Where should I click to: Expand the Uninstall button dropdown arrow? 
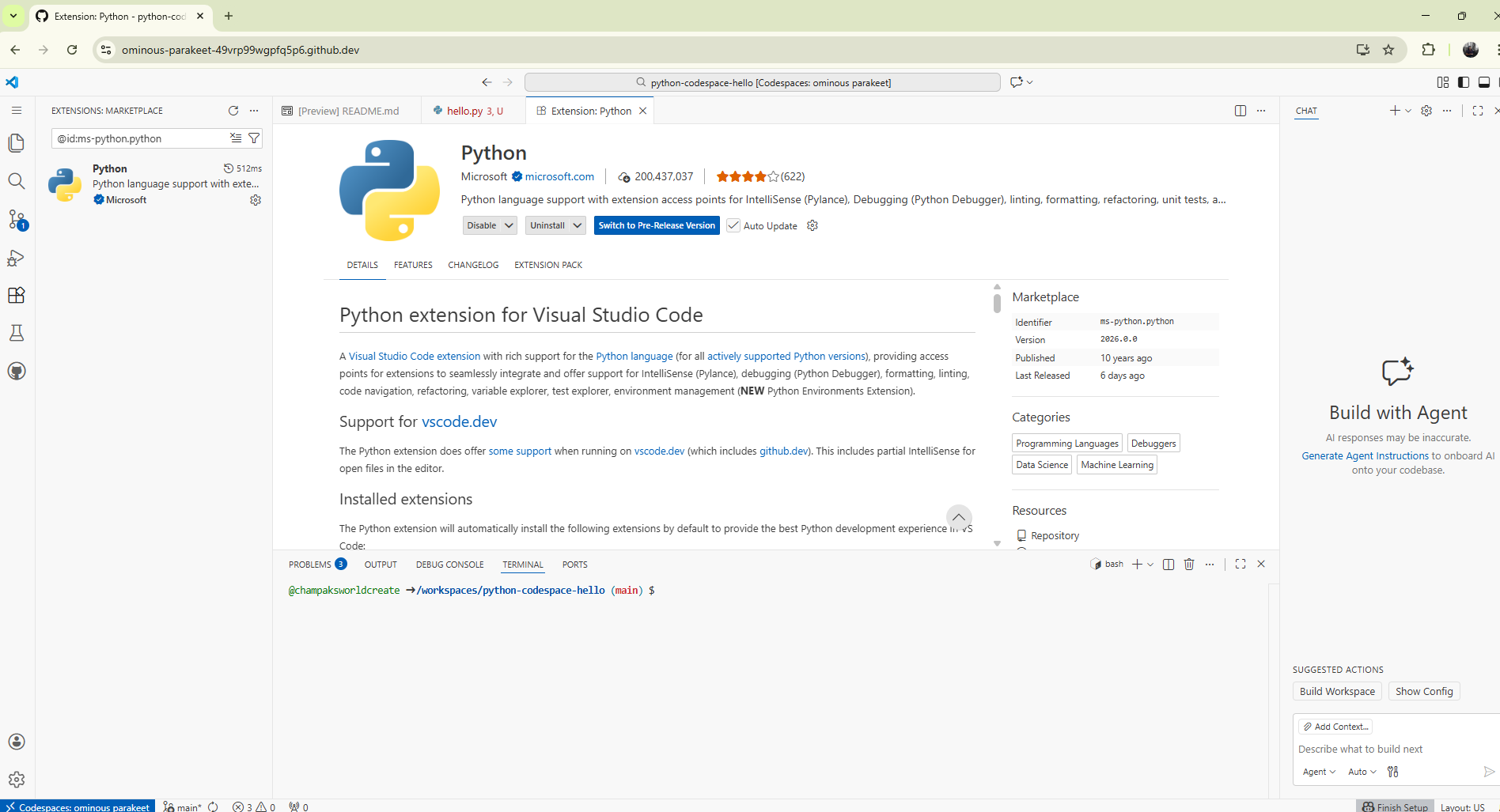(x=578, y=226)
